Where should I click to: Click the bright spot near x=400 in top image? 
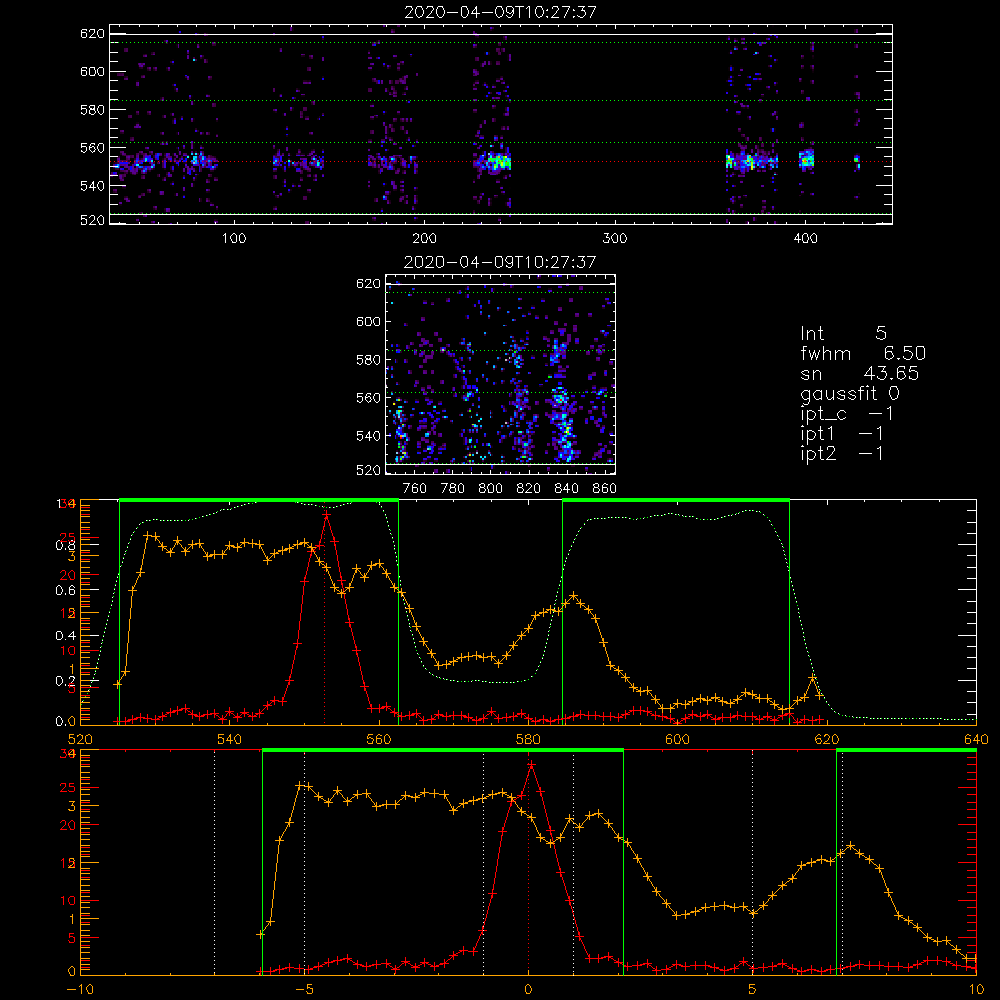click(x=807, y=159)
